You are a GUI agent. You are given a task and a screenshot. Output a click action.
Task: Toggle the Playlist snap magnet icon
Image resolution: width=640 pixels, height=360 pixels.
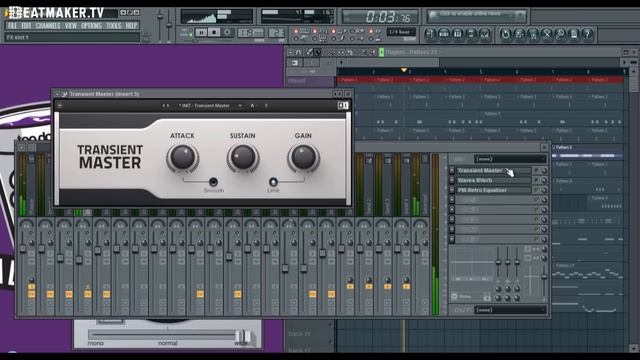298,52
